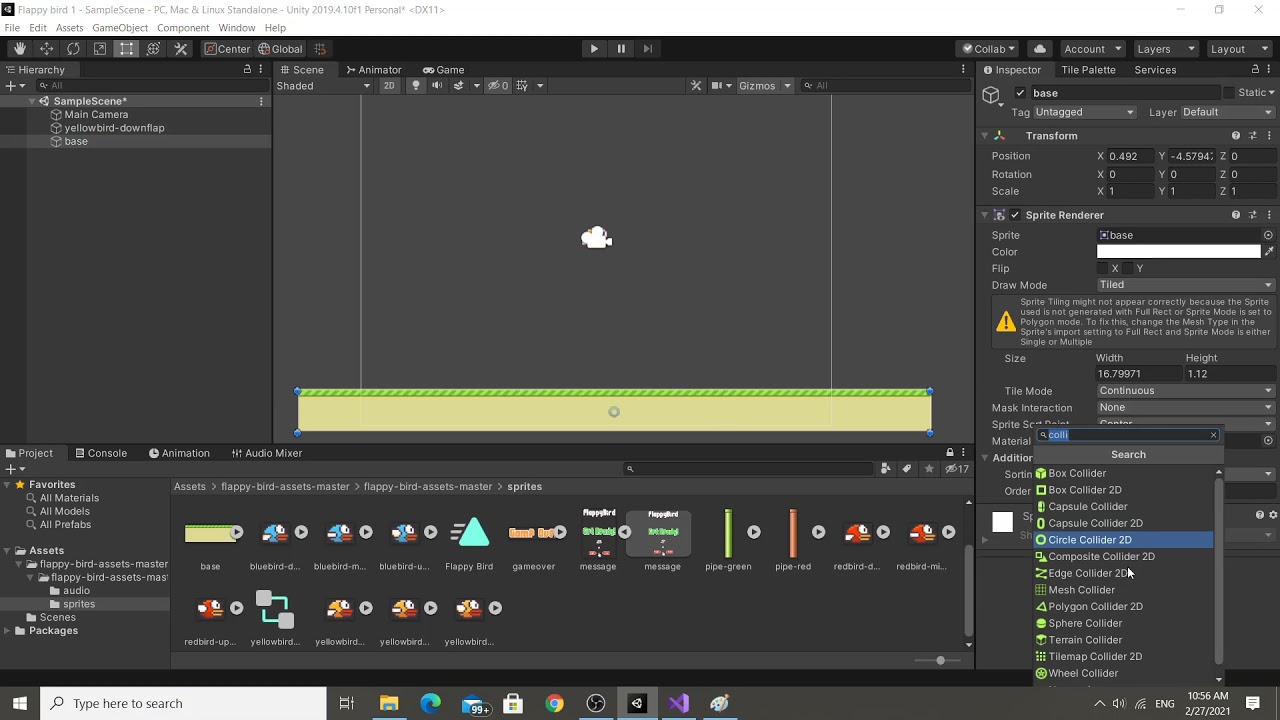Image resolution: width=1280 pixels, height=720 pixels.
Task: Open the Component menu
Action: pos(183,28)
